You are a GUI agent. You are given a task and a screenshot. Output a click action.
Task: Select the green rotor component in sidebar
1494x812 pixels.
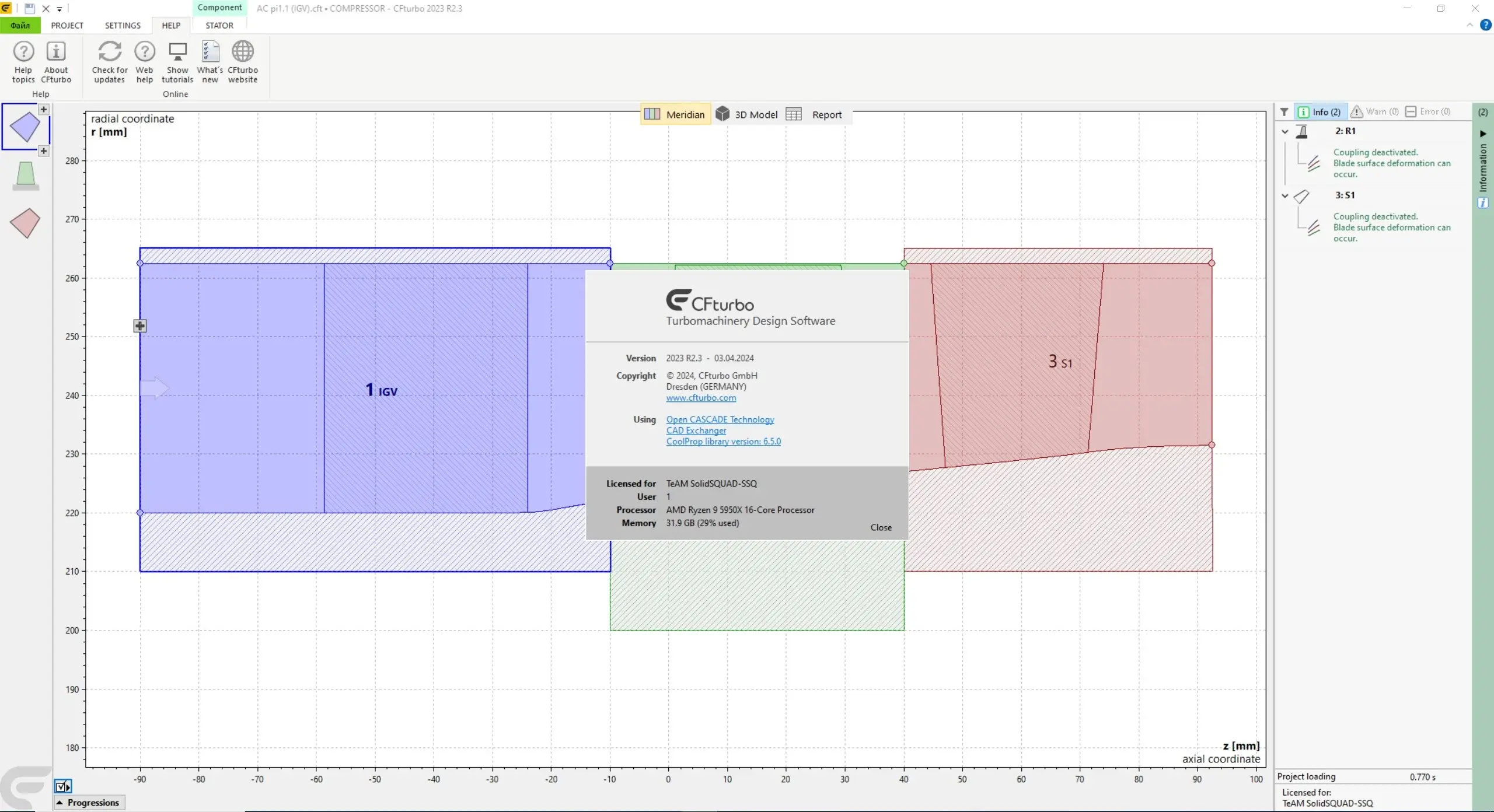[25, 176]
